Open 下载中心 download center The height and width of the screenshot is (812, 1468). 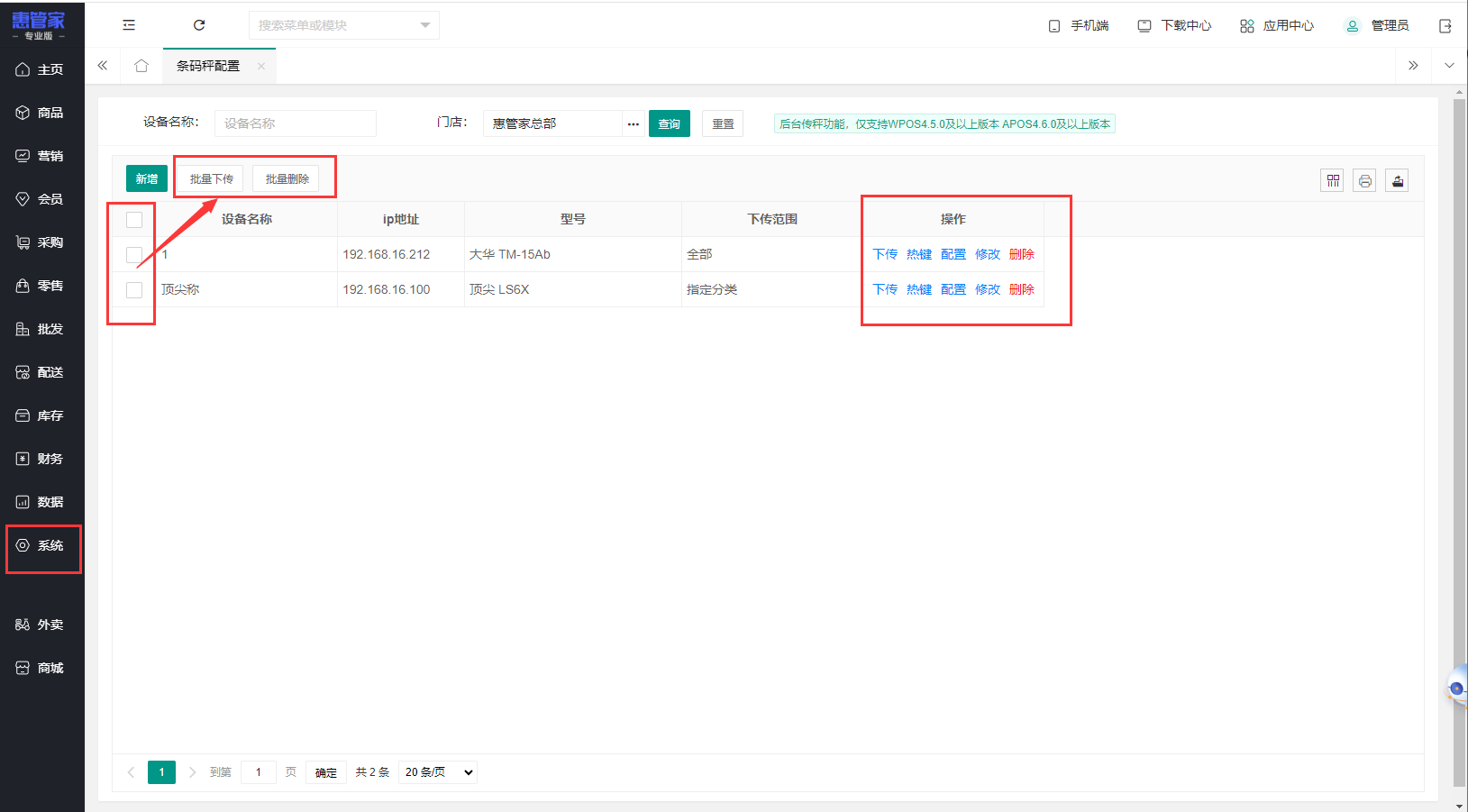pos(1174,25)
